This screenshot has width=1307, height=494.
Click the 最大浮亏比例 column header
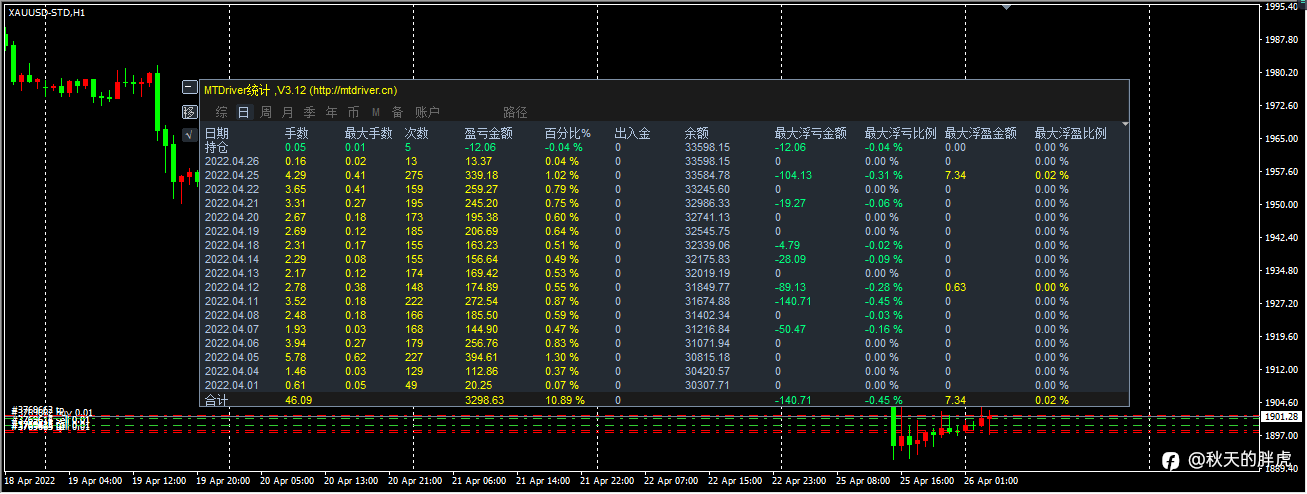click(x=901, y=133)
